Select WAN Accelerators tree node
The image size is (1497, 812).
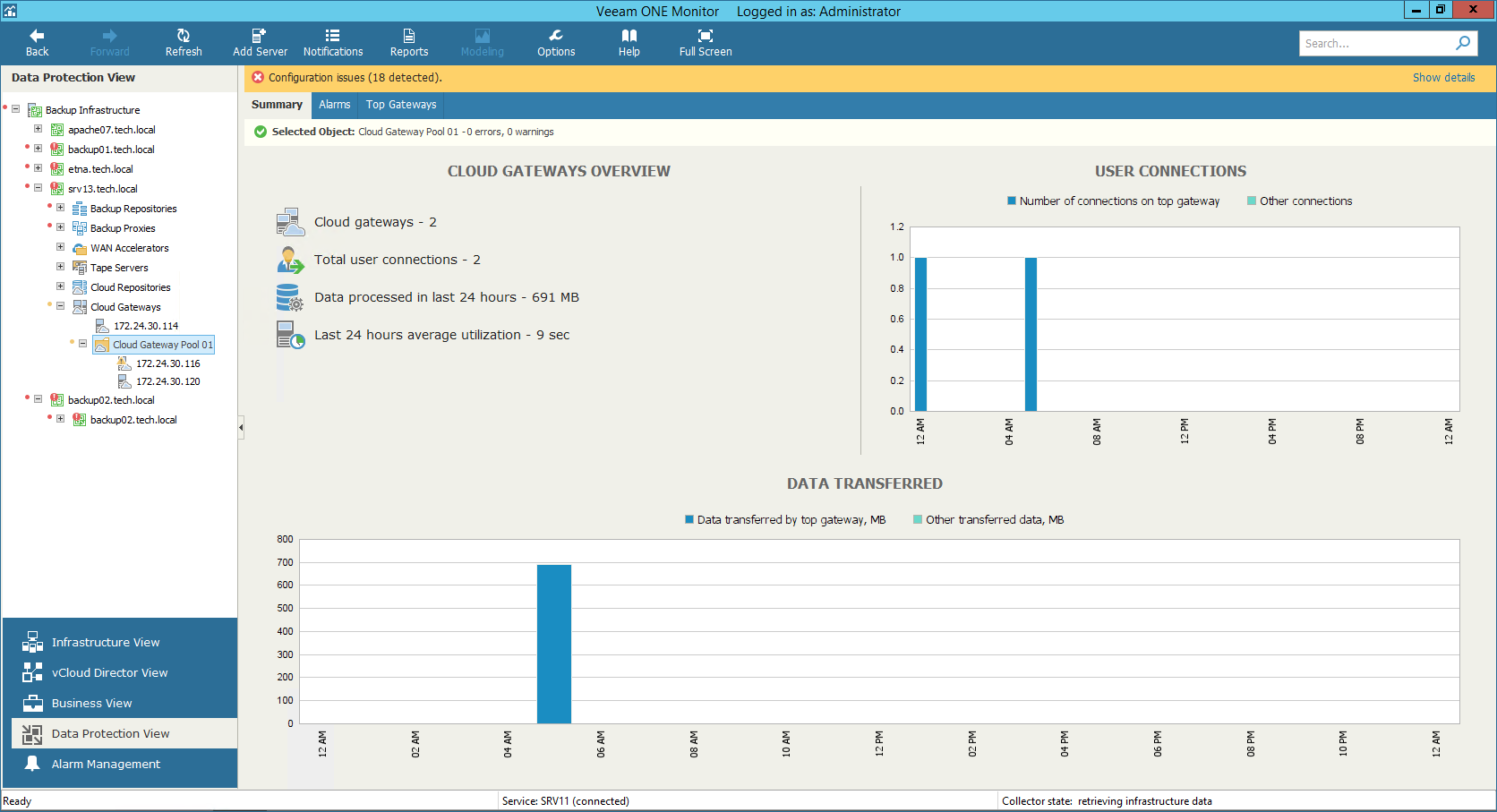[129, 248]
